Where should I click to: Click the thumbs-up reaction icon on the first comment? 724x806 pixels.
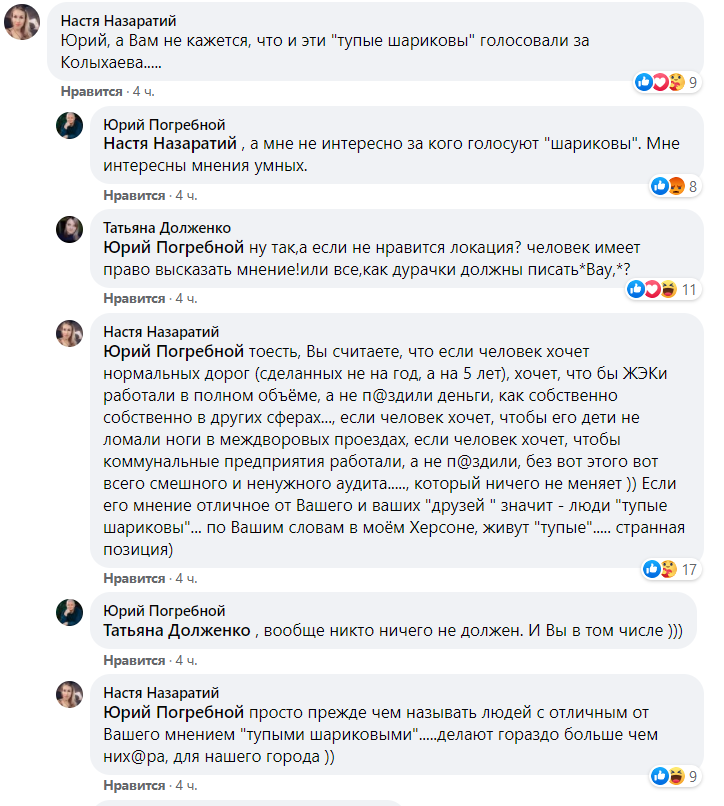point(643,81)
